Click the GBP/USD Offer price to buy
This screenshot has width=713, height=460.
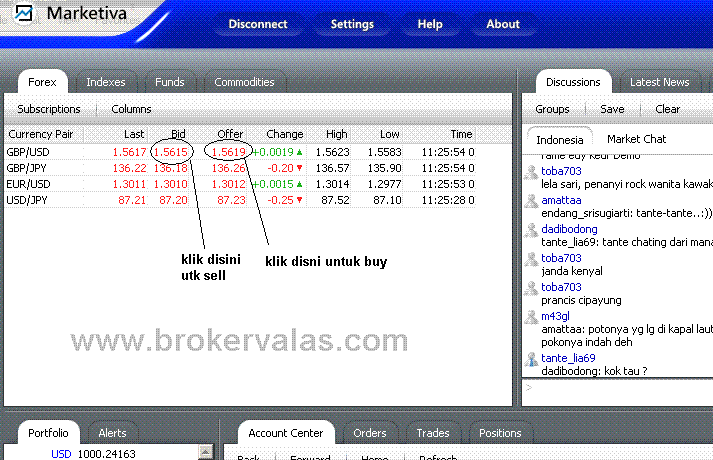227,152
